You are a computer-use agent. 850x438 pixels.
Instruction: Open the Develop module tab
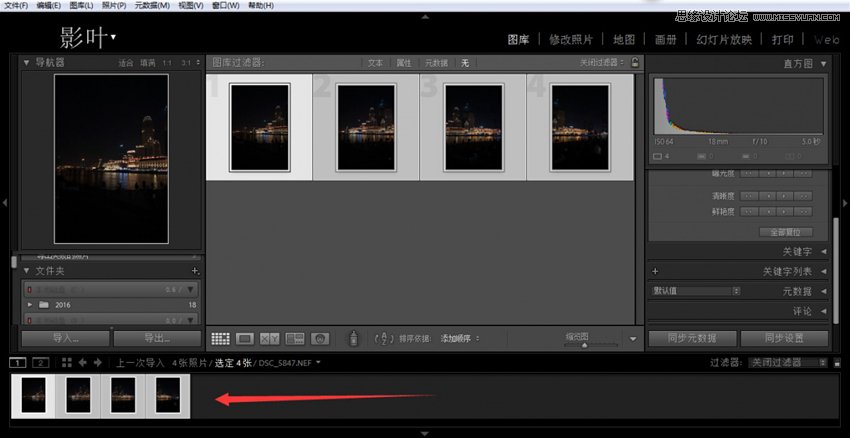coord(571,39)
